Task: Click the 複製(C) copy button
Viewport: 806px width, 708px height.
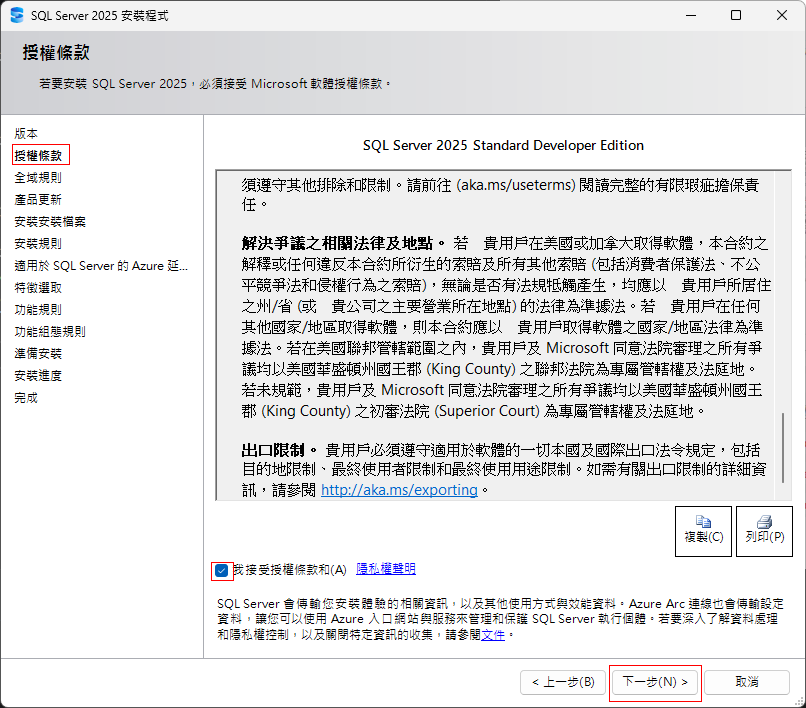Action: click(x=703, y=531)
